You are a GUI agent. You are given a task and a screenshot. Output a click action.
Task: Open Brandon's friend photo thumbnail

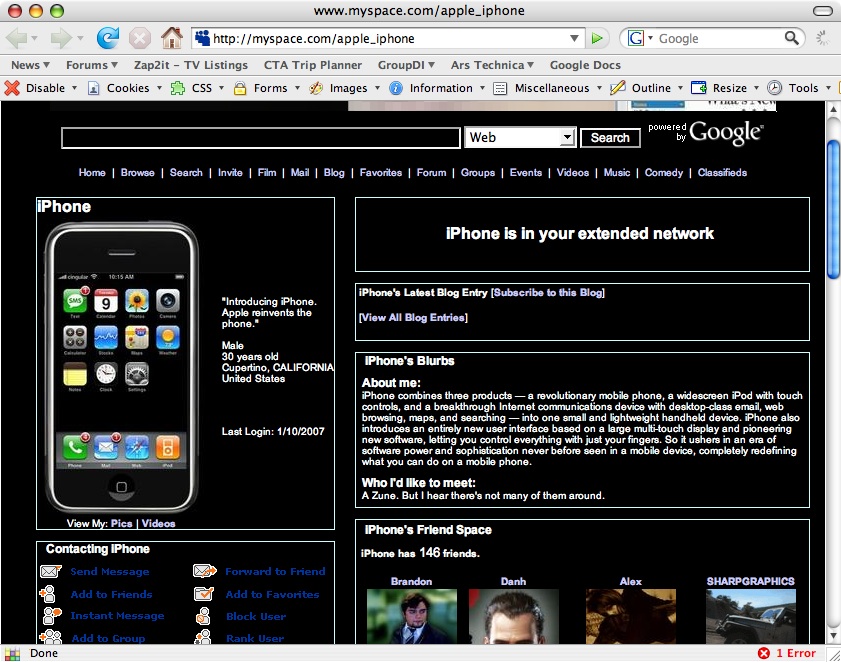click(x=412, y=616)
